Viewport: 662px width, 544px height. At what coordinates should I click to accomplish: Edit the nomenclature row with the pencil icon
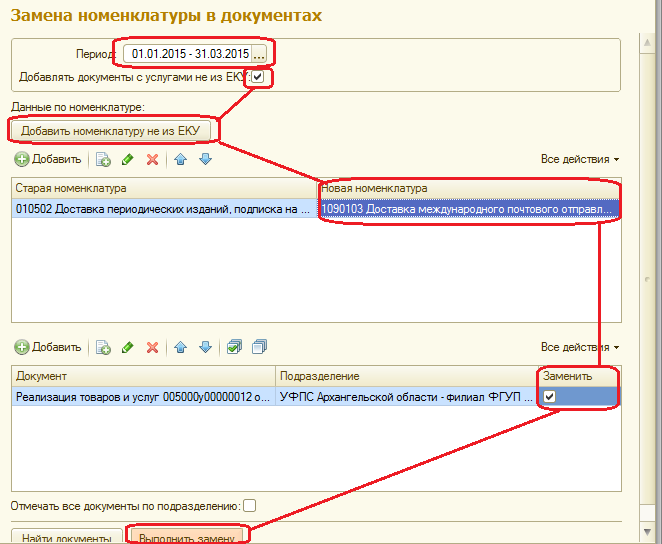(128, 159)
